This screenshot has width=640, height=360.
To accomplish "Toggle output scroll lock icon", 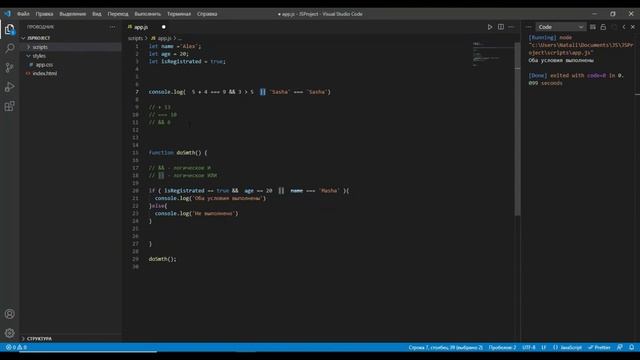I will click(603, 27).
